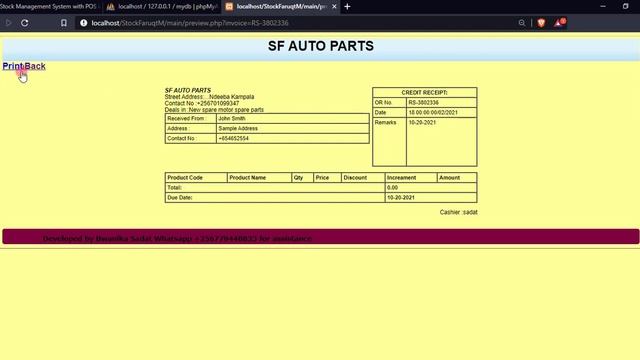Select contact number '+654652554' cell

tap(293, 138)
